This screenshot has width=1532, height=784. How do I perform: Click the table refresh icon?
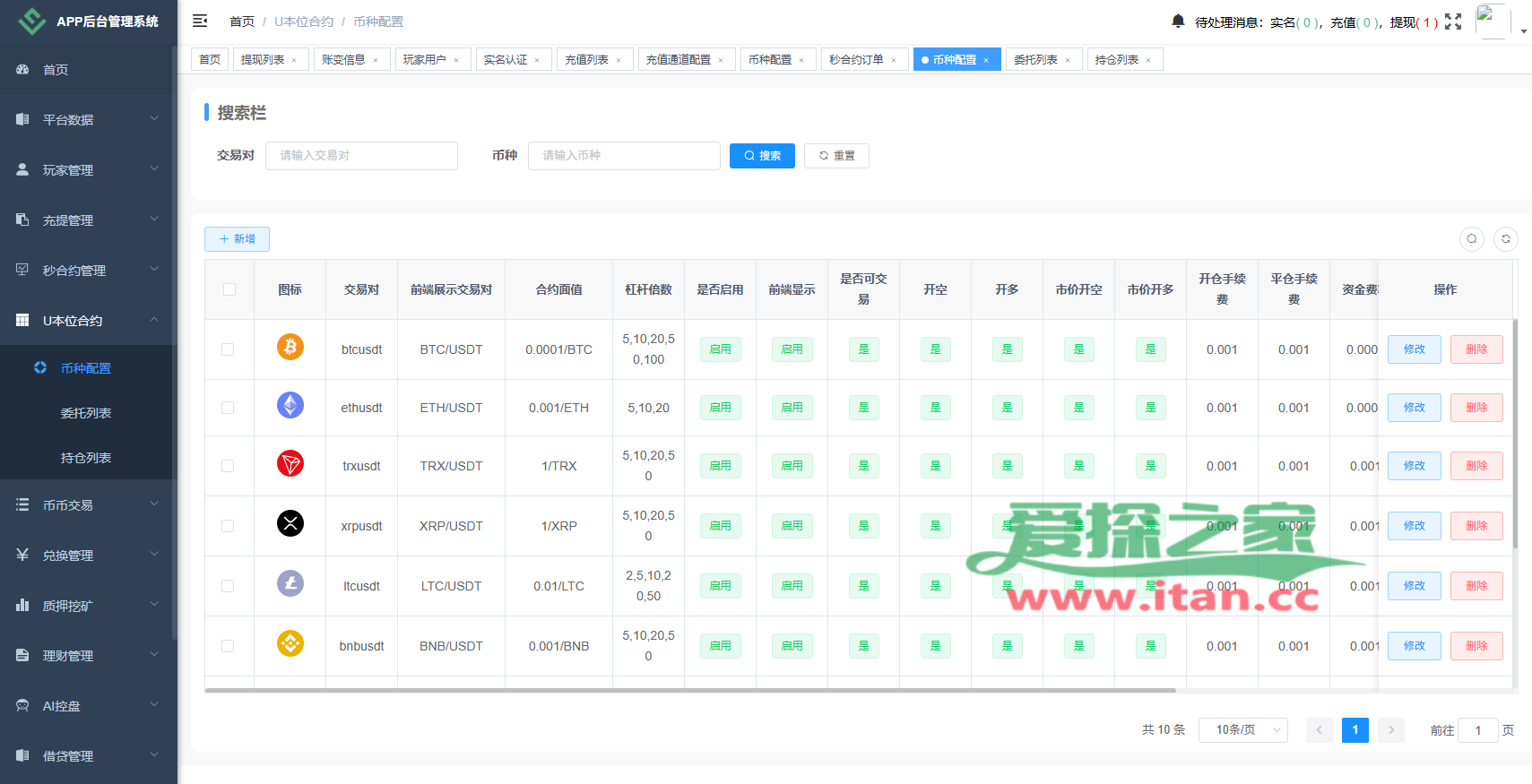(x=1506, y=239)
